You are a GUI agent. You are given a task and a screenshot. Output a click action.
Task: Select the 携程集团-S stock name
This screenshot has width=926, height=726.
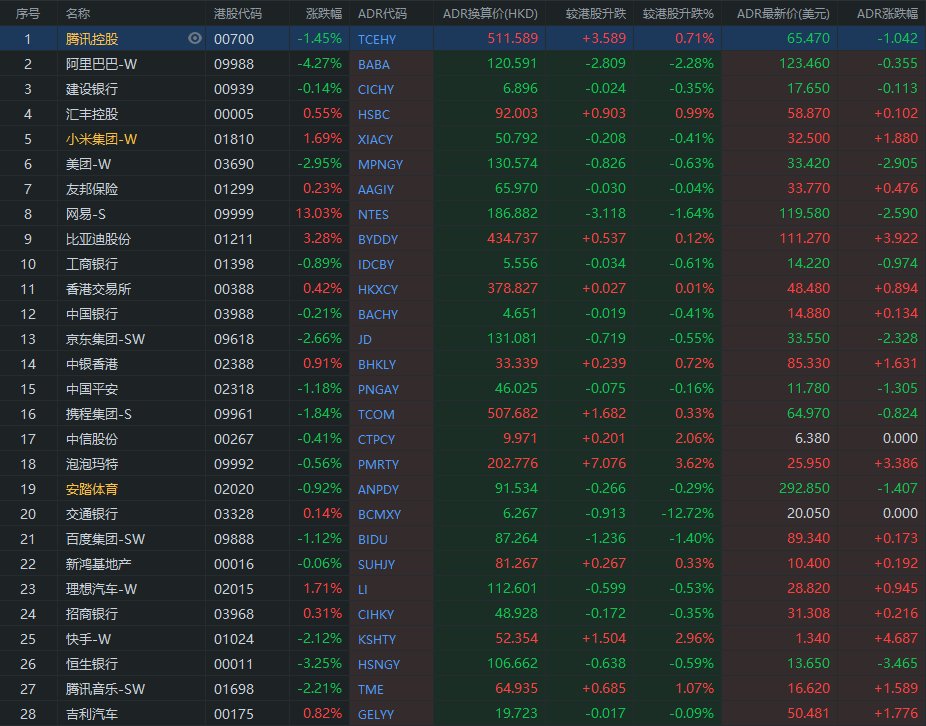(99, 414)
